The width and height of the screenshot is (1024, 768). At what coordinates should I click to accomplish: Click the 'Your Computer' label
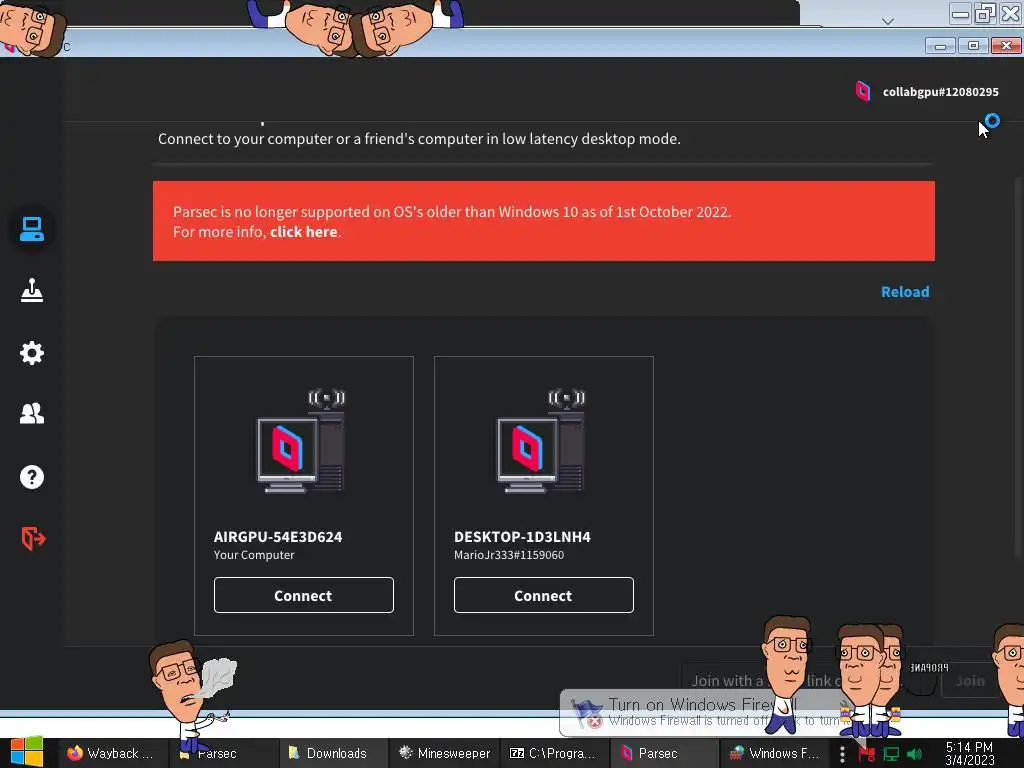point(254,555)
